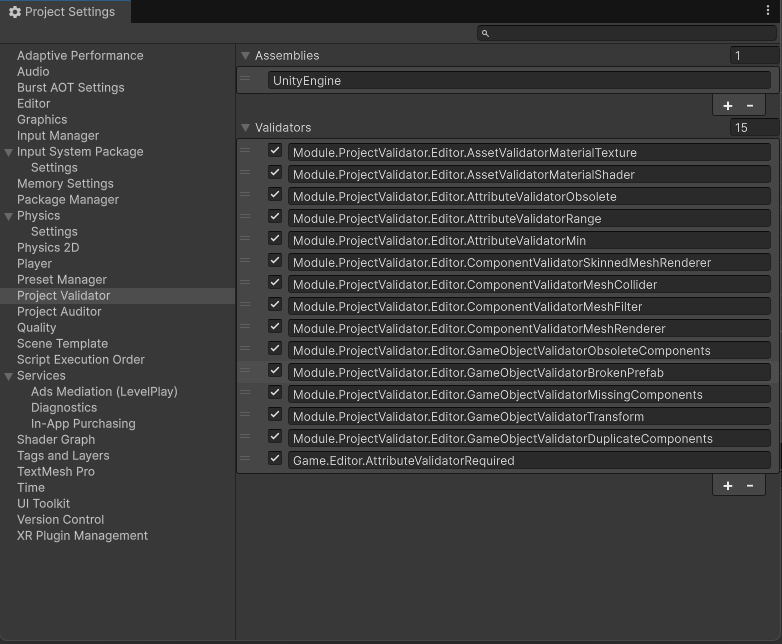Screen dimensions: 782x644
Task: Select UI Toolkit settings category
Action: [x=43, y=504]
